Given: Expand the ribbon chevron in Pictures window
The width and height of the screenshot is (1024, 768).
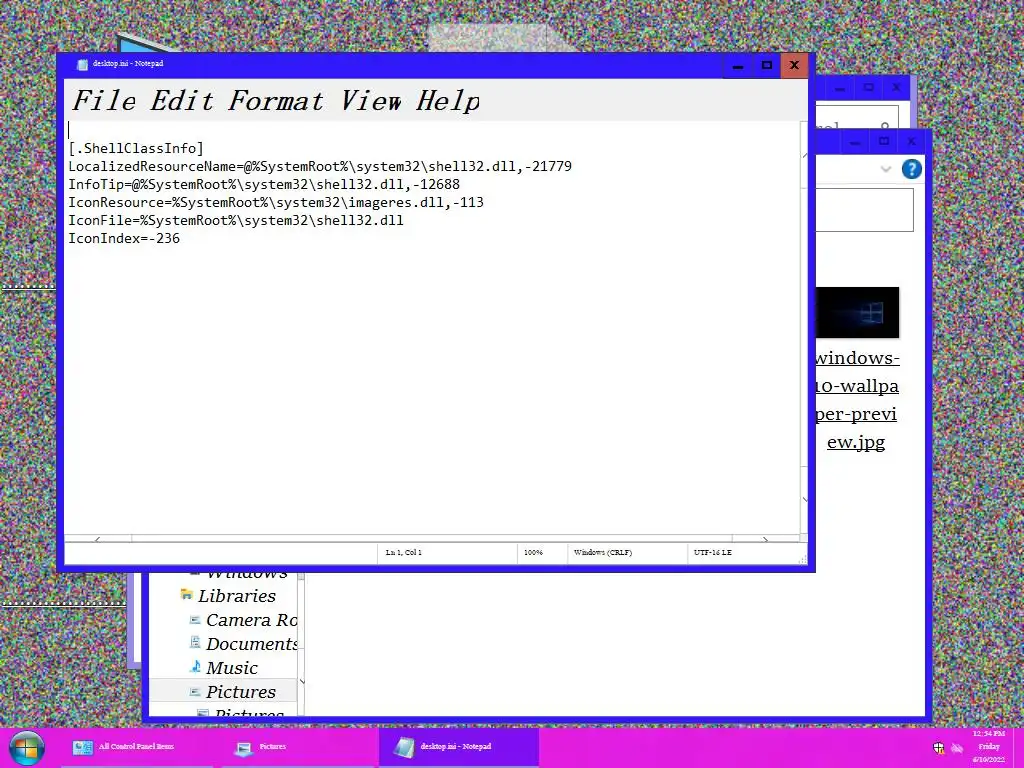Looking at the screenshot, I should (x=886, y=169).
